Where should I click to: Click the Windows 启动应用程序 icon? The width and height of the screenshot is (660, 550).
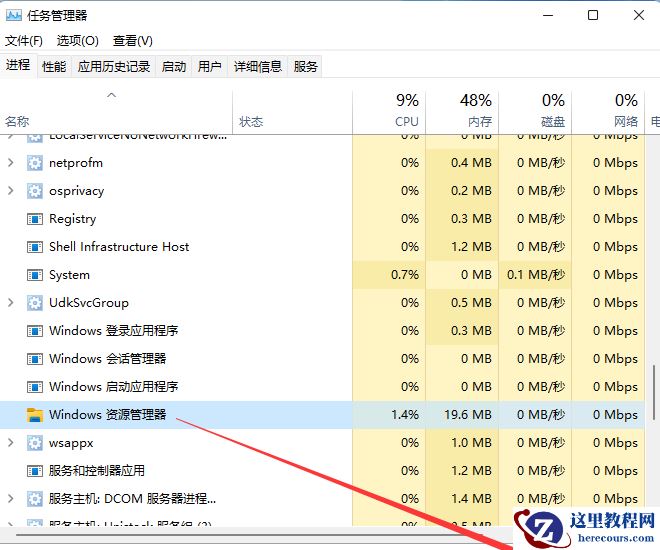pyautogui.click(x=35, y=387)
